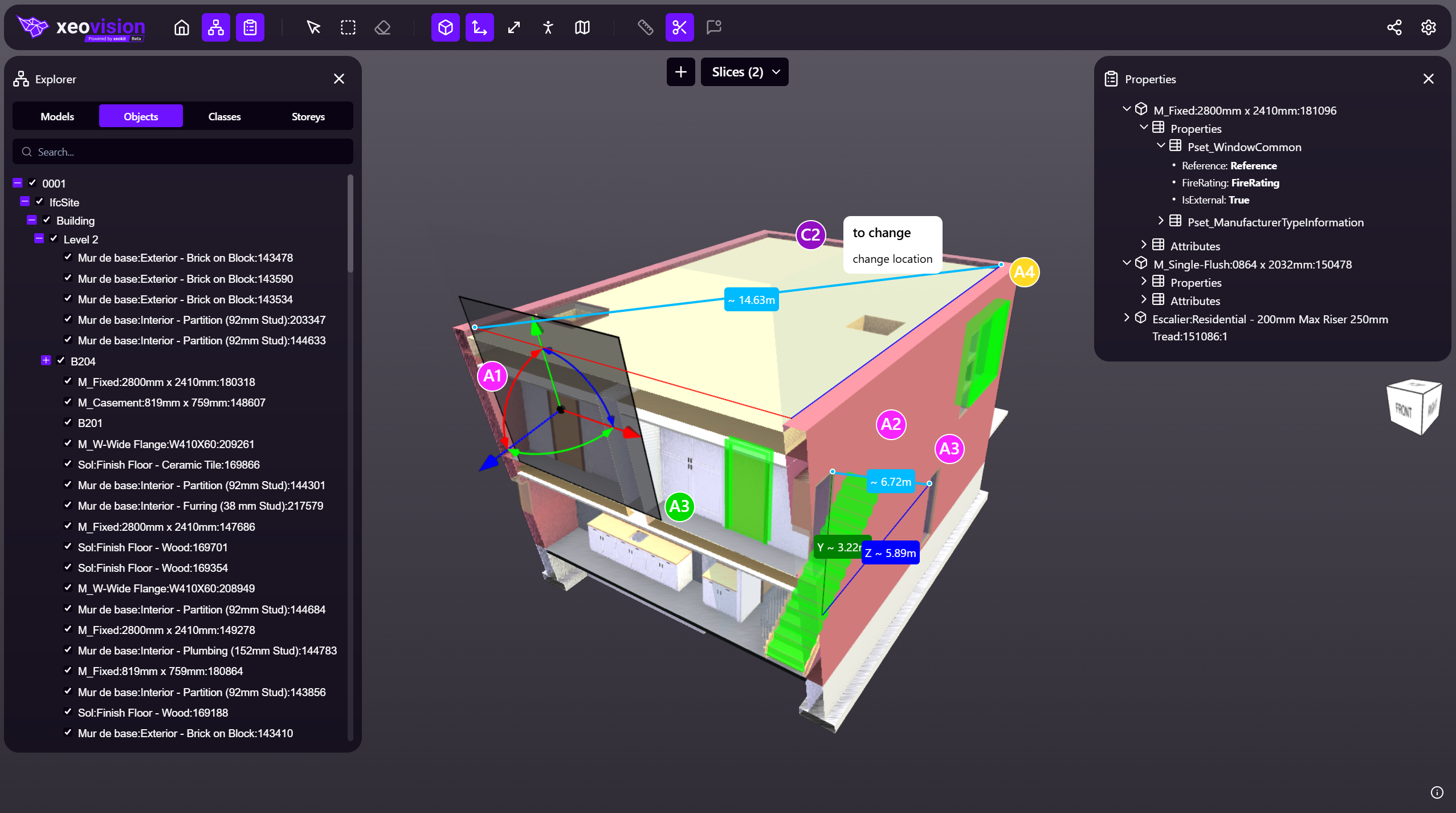Click the Explorer search input field
This screenshot has width=1456, height=813.
click(x=182, y=152)
